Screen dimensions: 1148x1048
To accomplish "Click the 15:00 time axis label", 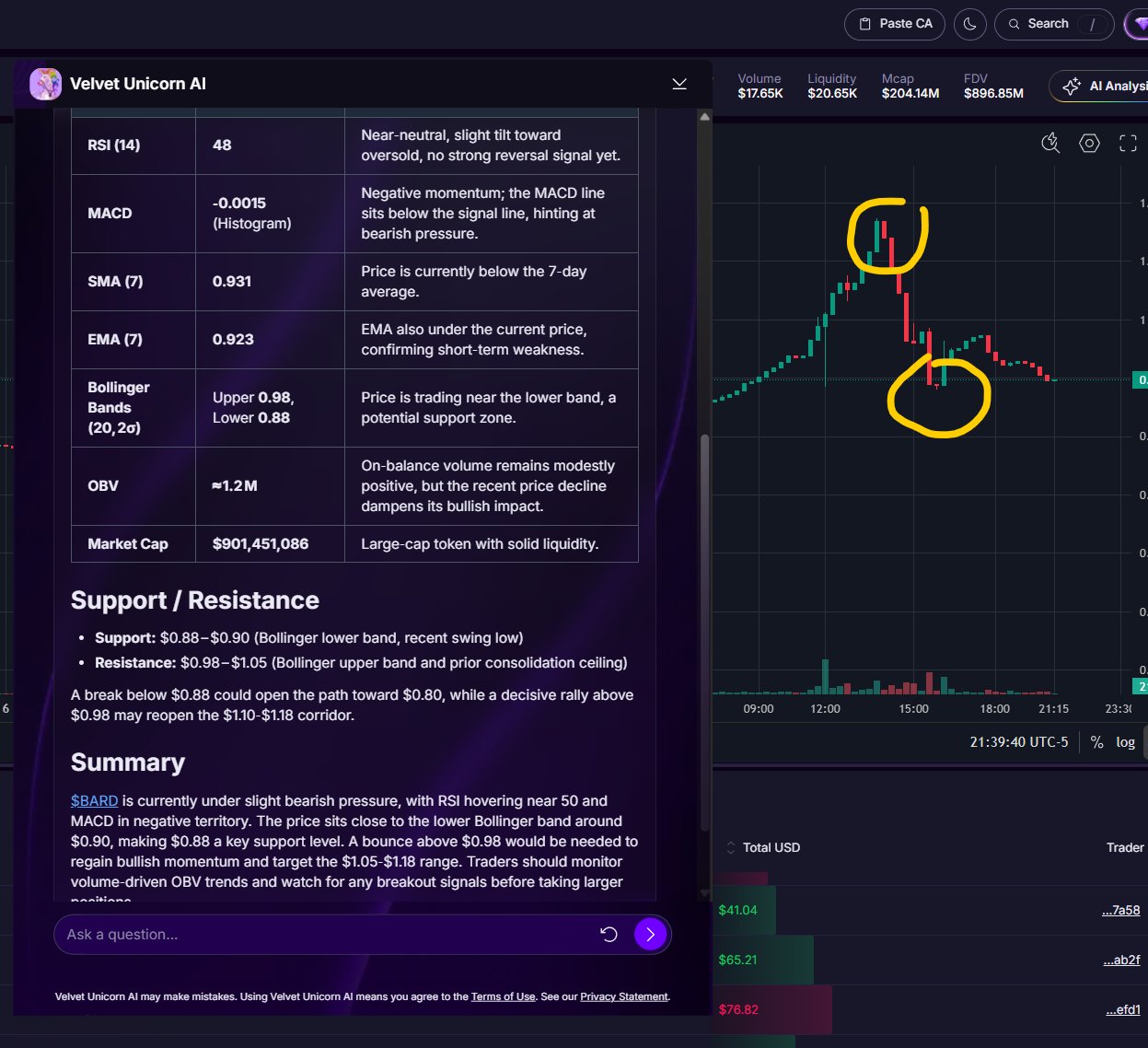I will point(913,708).
